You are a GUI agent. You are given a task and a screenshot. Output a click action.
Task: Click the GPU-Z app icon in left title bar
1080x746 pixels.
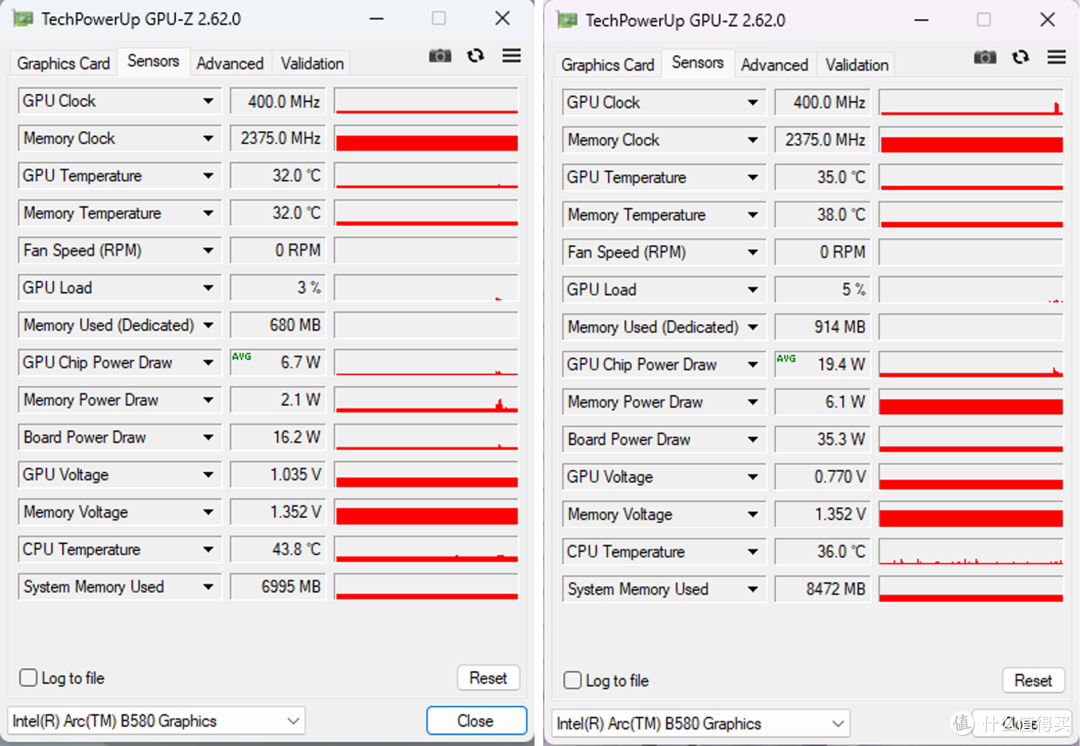[22, 19]
